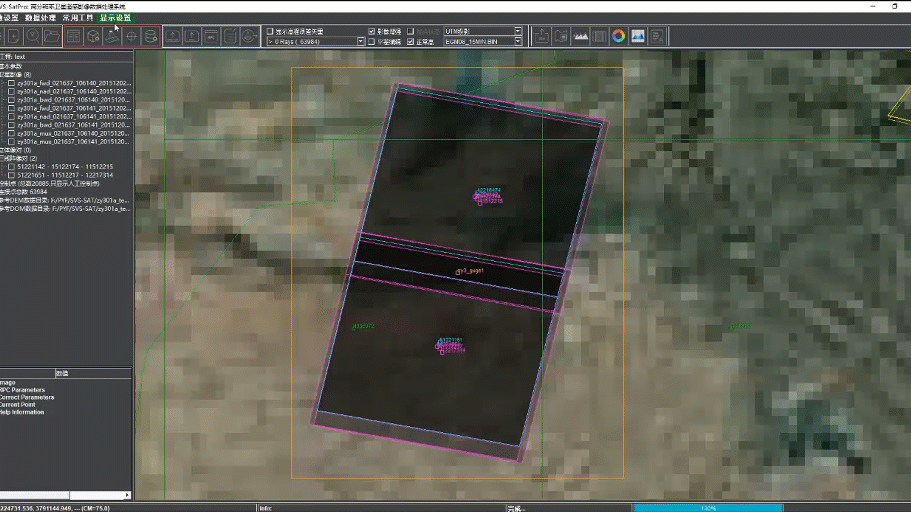Enable checkbox for stereo pair 51221142
The image size is (911, 512).
(x=11, y=166)
